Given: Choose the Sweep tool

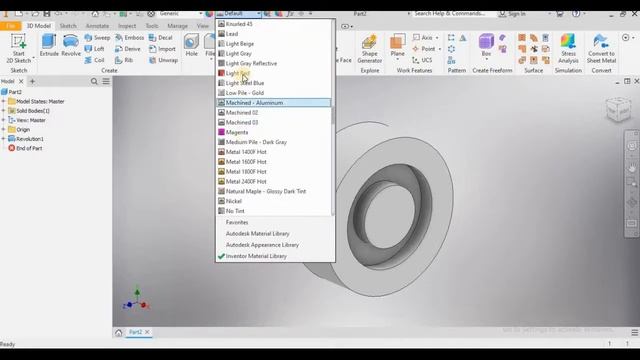Looking at the screenshot, I should click(x=97, y=38).
